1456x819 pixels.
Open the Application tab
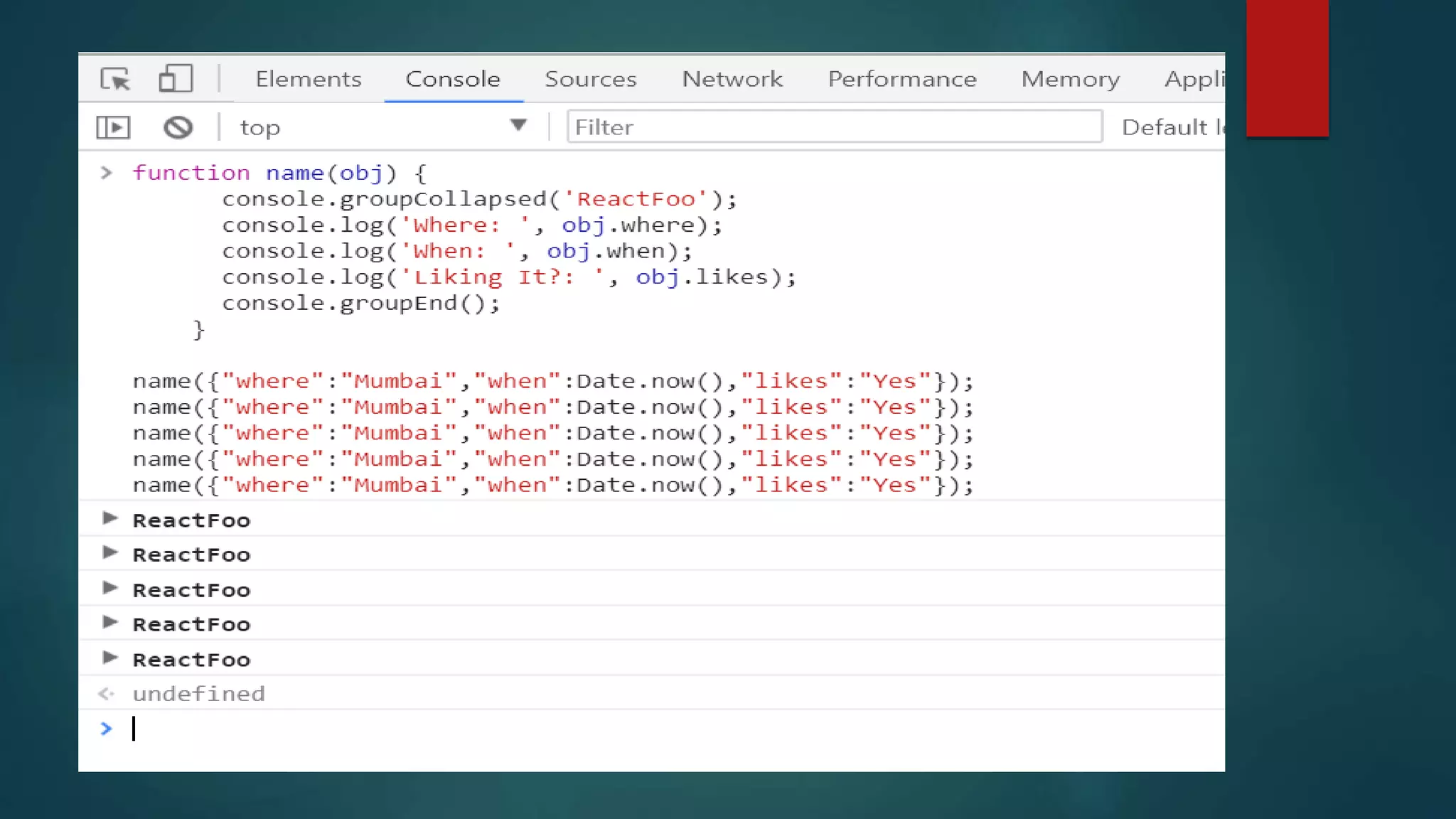[x=1194, y=79]
